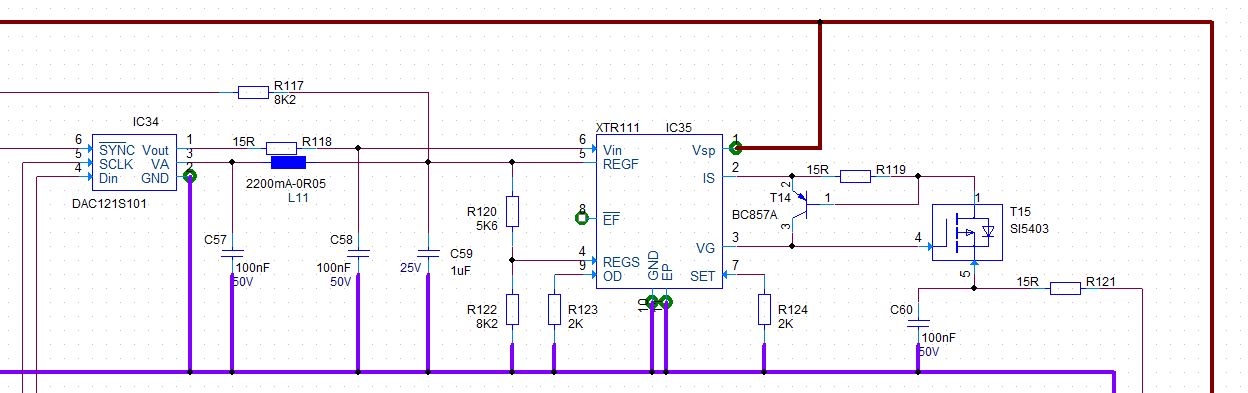Click the "IC34" reference designator
Screen dimensions: 1248x393
(x=146, y=122)
